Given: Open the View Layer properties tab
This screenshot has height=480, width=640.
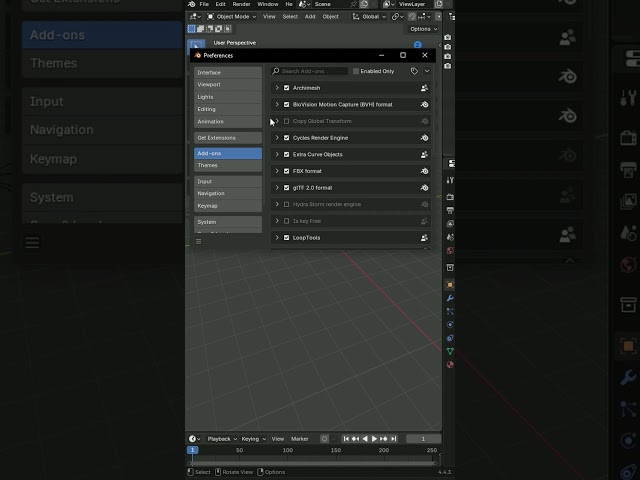Looking at the screenshot, I should pos(450,224).
